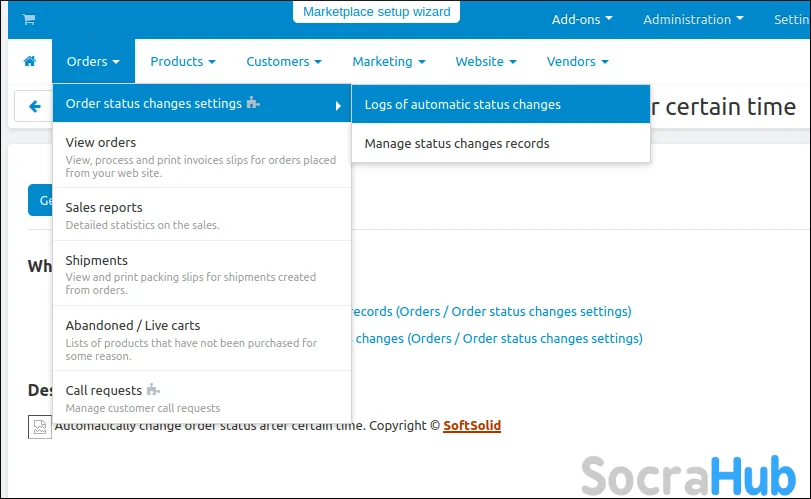Open the Administration dropdown
The height and width of the screenshot is (499, 811).
(x=693, y=19)
